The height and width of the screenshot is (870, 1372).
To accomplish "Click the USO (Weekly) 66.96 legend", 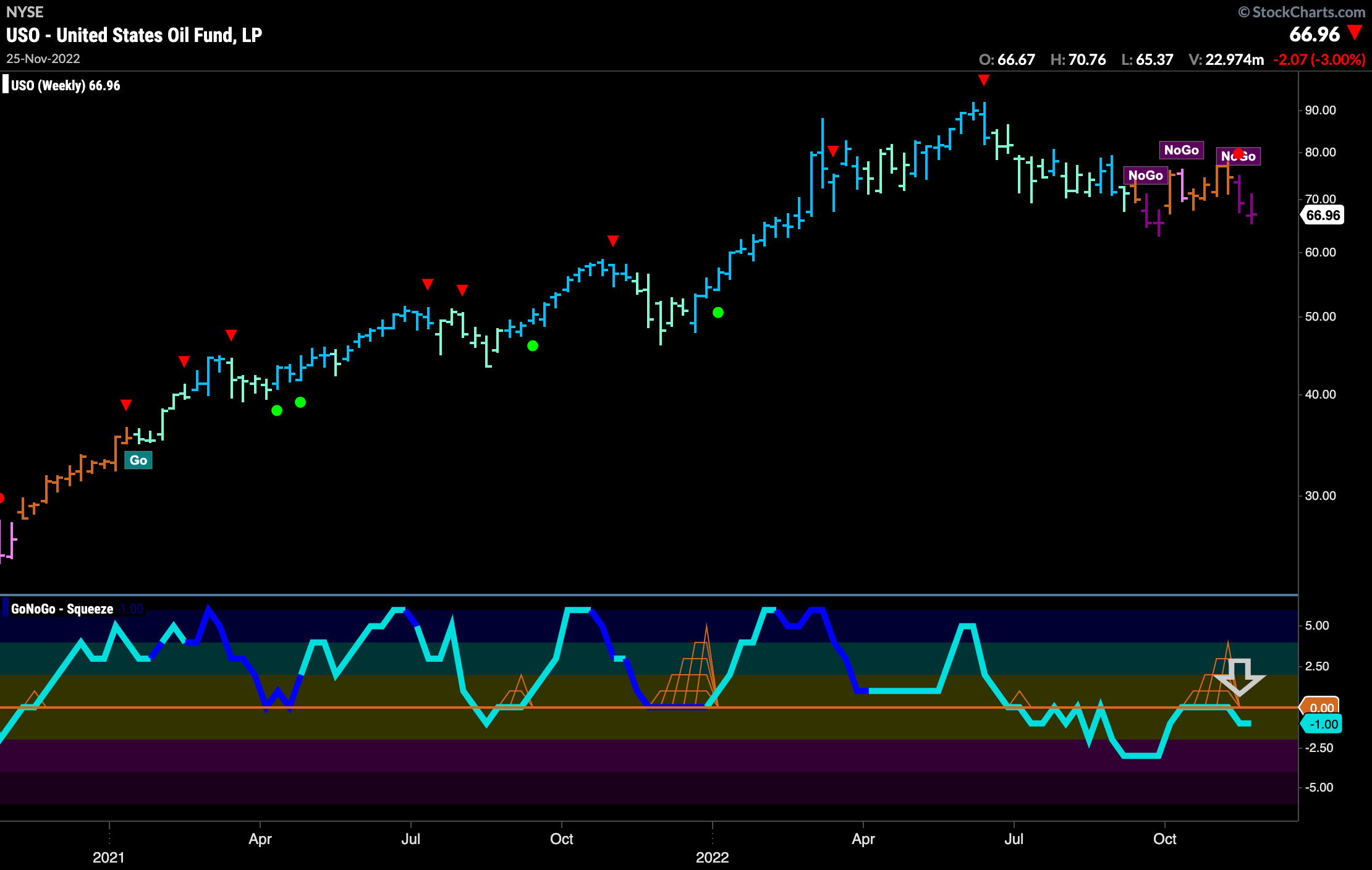I will (66, 86).
